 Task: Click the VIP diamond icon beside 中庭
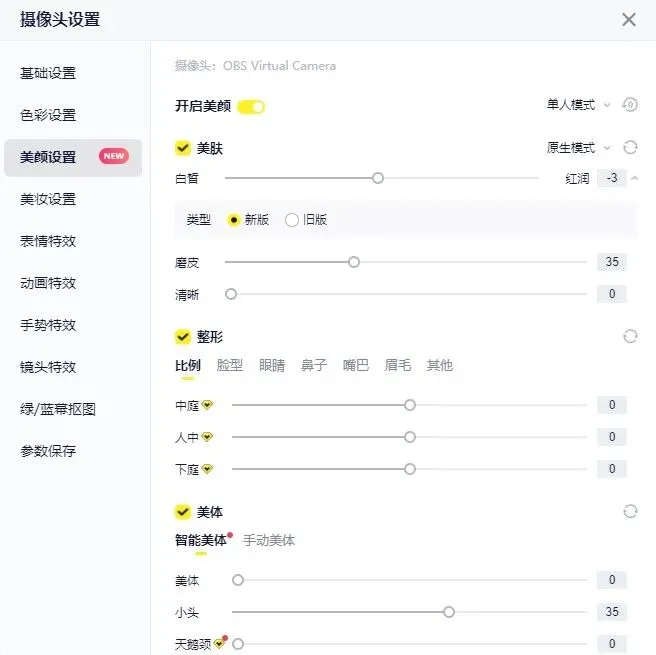pyautogui.click(x=207, y=405)
